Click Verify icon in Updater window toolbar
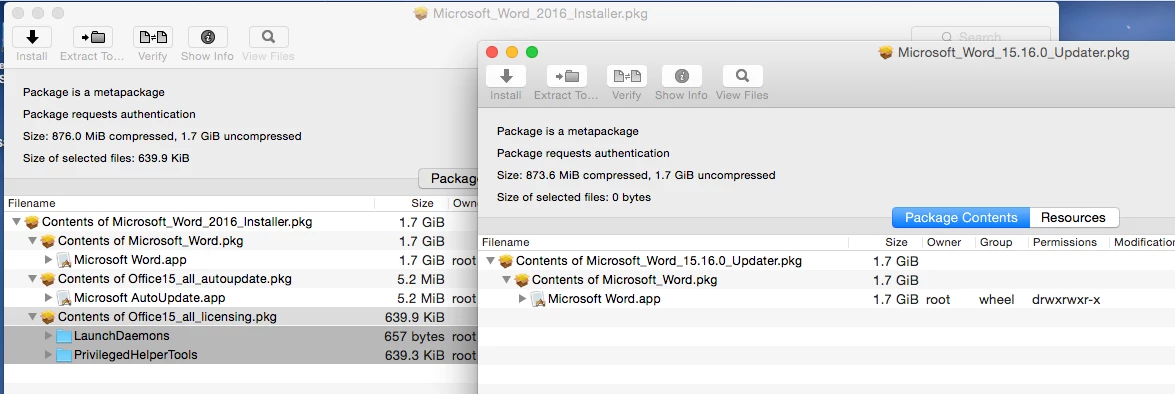This screenshot has width=1175, height=394. click(626, 76)
